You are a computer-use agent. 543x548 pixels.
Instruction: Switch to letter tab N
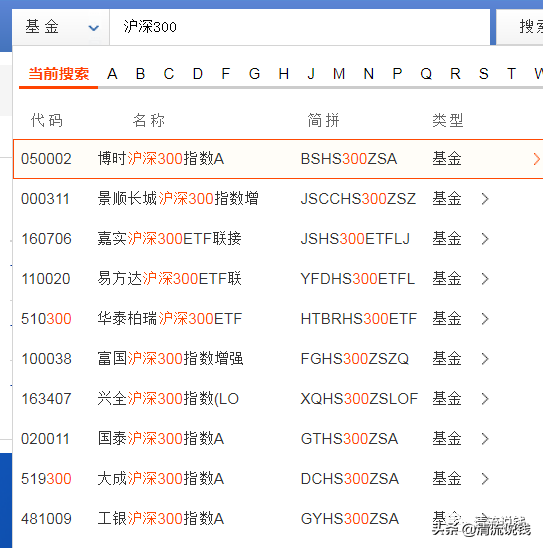point(369,74)
